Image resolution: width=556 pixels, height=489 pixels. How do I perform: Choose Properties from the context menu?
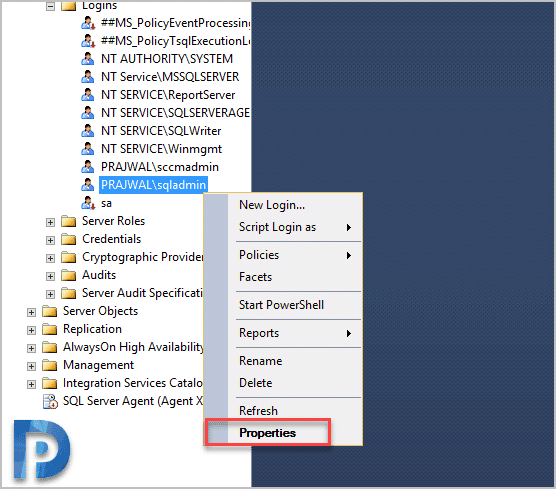[x=267, y=433]
